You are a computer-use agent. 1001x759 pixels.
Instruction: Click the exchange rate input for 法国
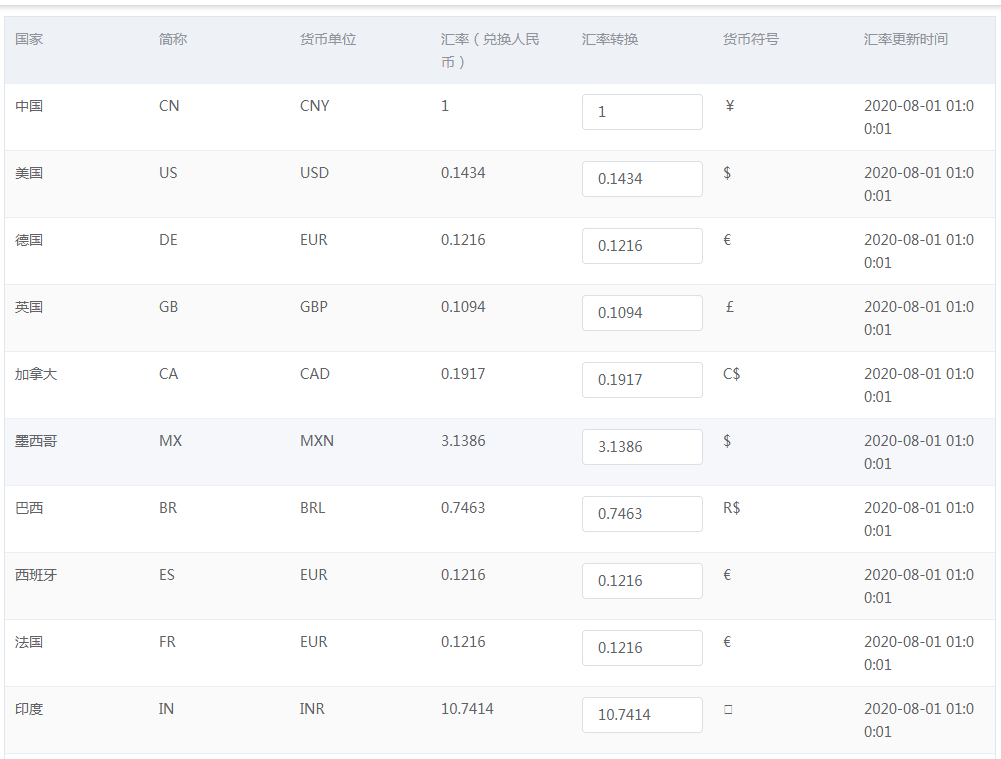[642, 649]
